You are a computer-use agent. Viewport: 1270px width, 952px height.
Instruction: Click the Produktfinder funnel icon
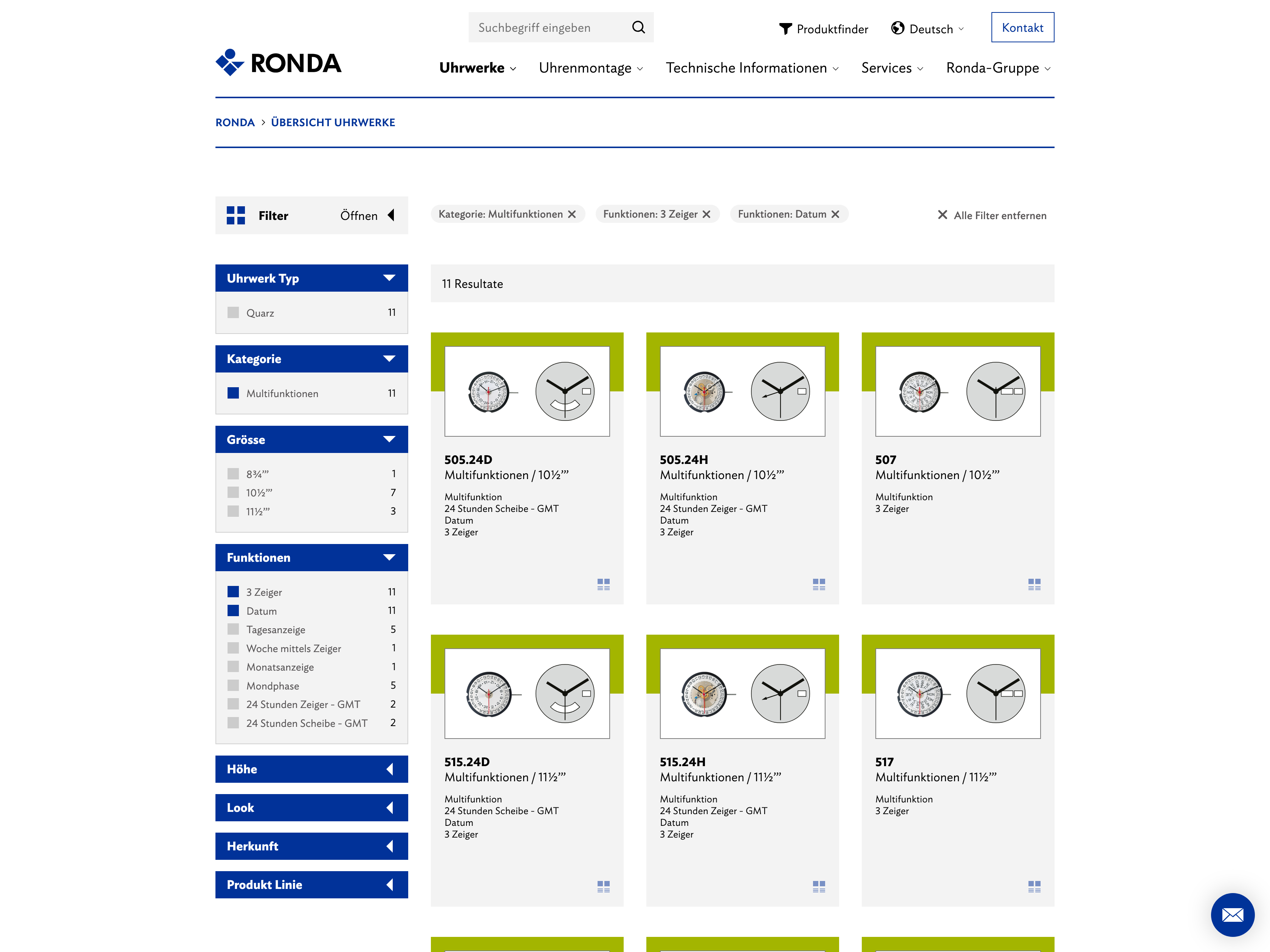[x=785, y=29]
